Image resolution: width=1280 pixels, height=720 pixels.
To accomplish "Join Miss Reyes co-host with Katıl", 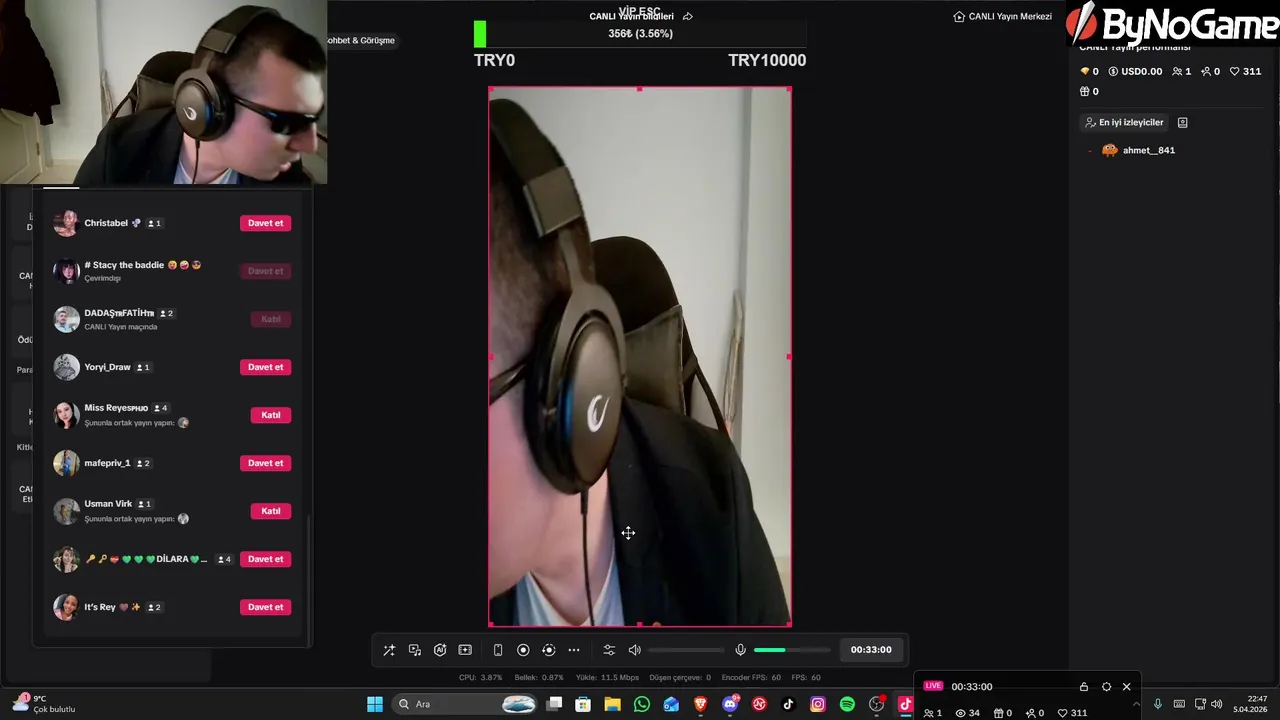I will (x=271, y=415).
